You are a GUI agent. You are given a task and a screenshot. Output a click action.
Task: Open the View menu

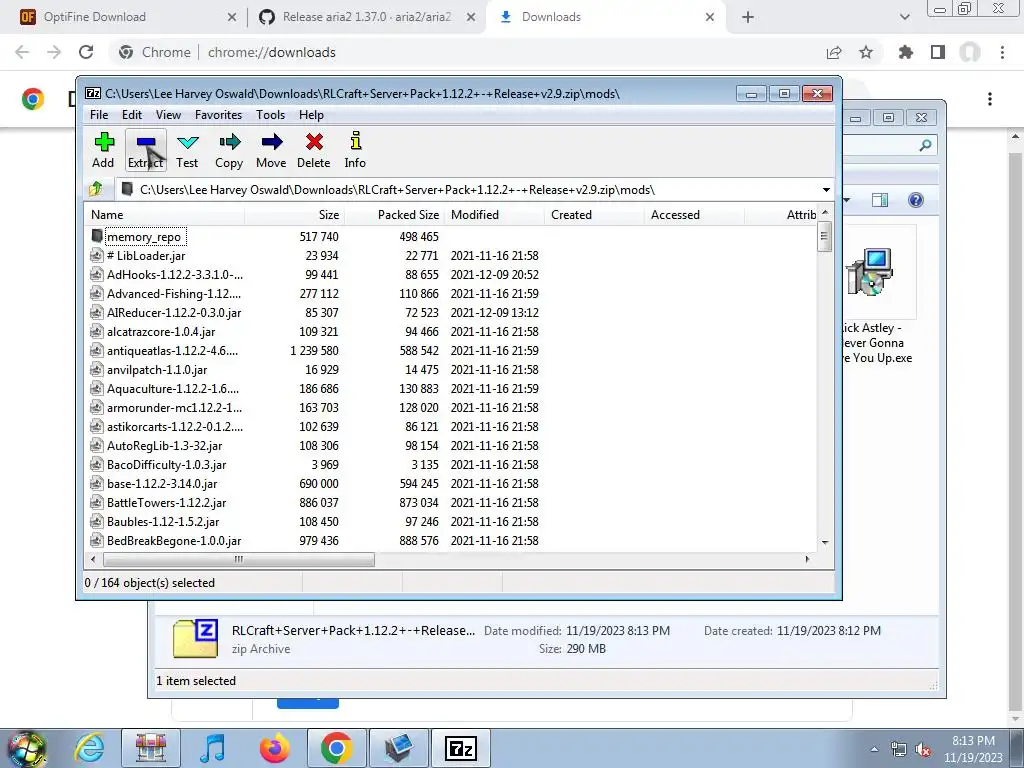tap(168, 115)
